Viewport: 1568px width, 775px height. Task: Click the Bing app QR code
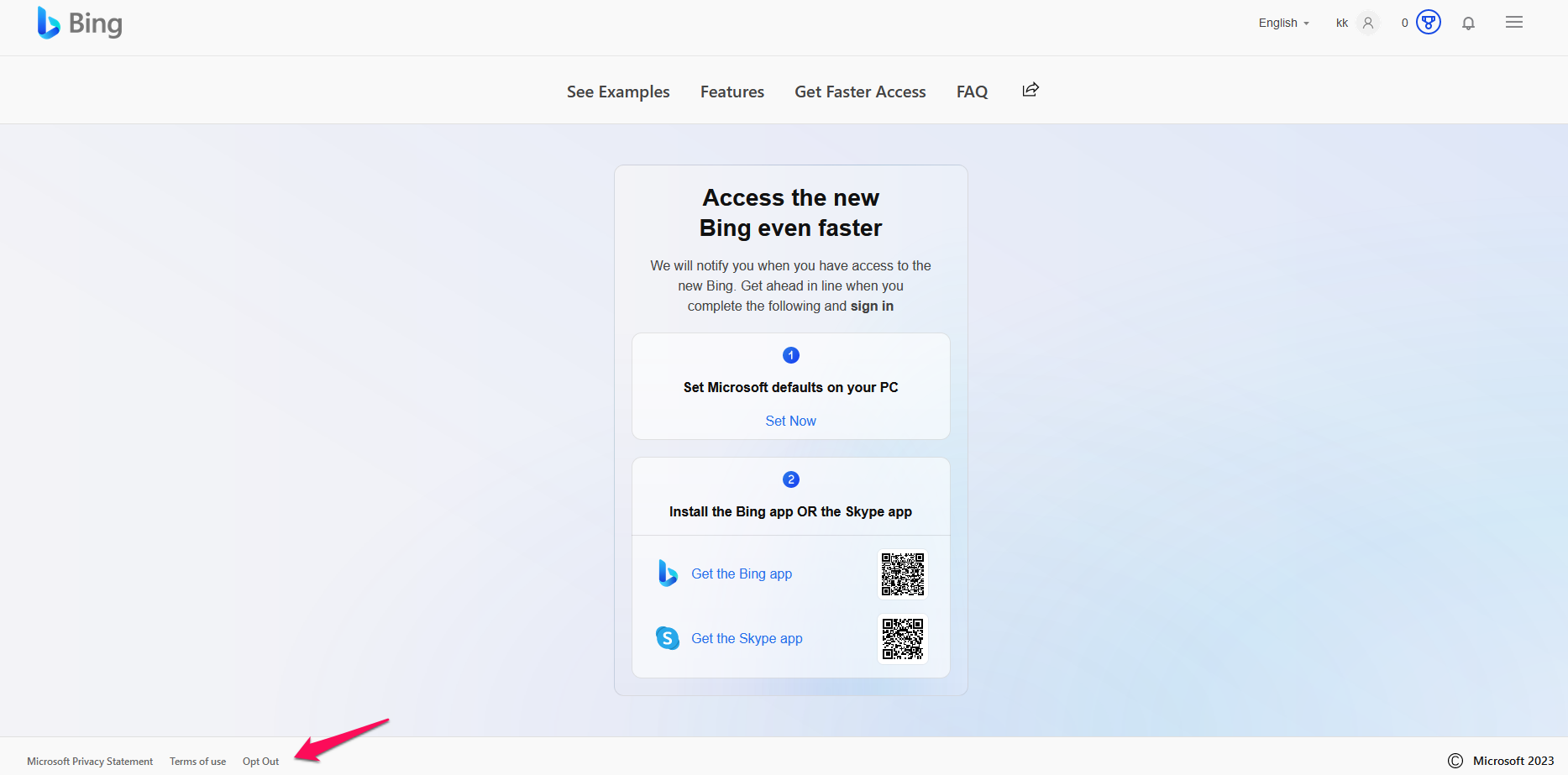pos(903,574)
